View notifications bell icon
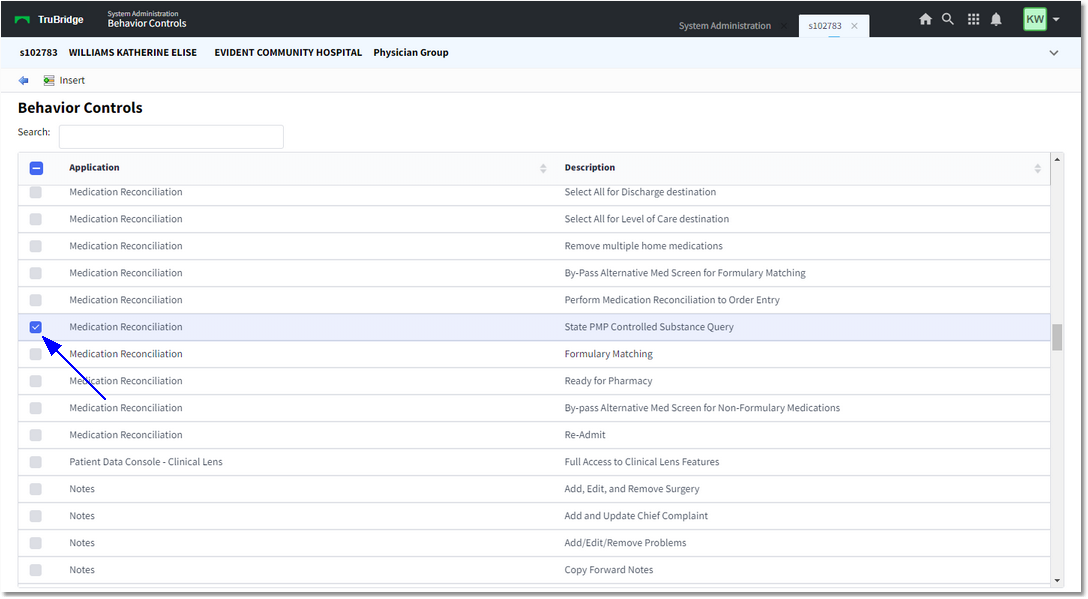 pos(996,19)
